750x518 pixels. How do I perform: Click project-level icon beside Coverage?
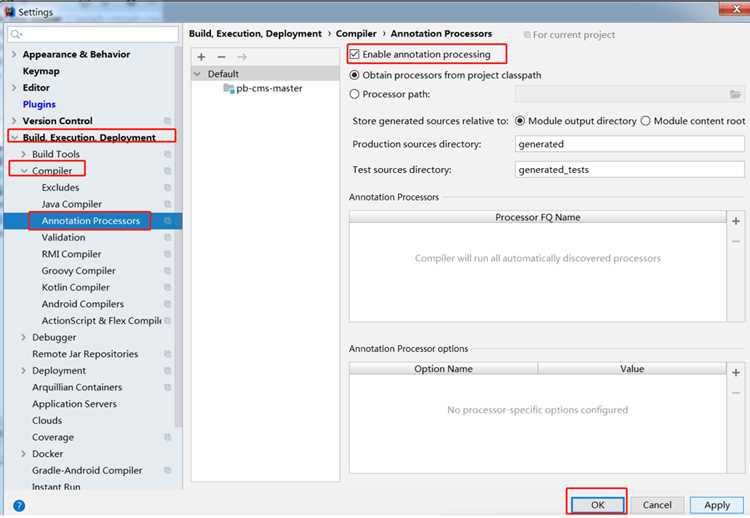pyautogui.click(x=167, y=437)
